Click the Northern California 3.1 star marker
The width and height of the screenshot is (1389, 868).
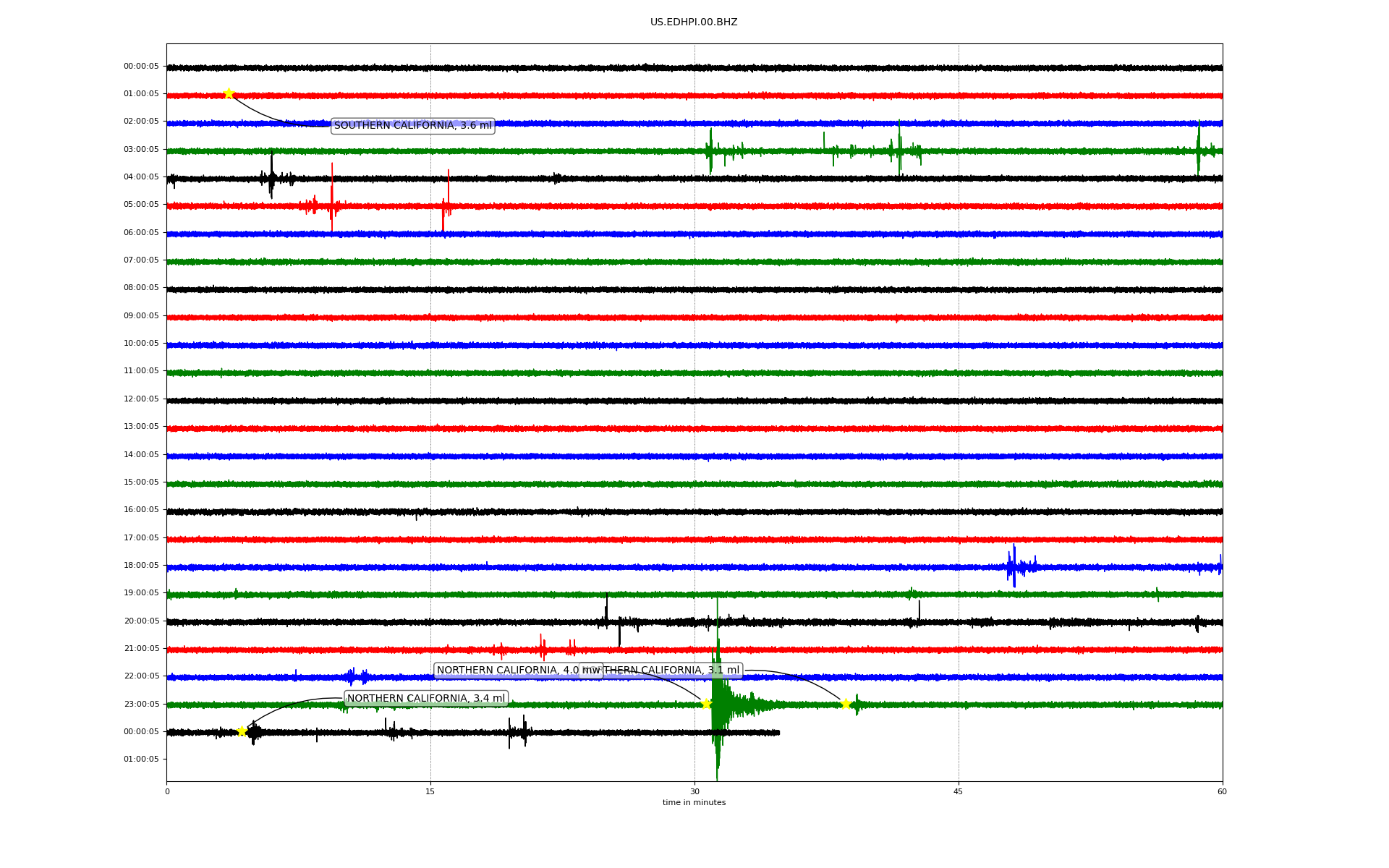[846, 704]
